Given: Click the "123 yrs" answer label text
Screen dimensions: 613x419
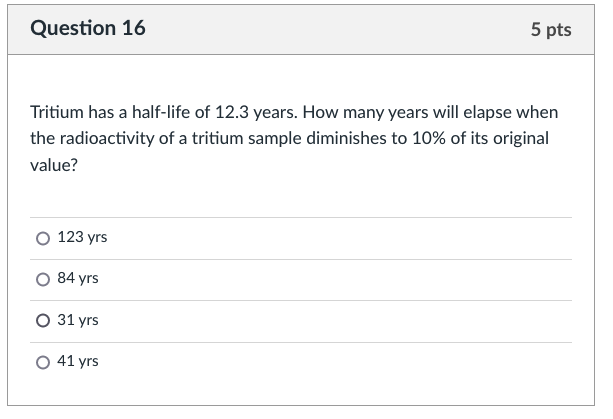Looking at the screenshot, I should 82,238.
